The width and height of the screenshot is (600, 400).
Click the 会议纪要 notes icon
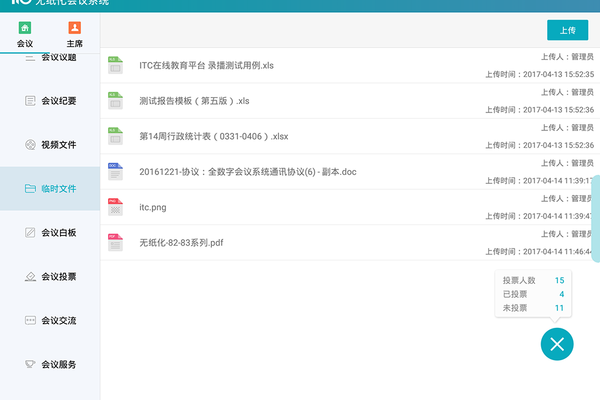31,101
